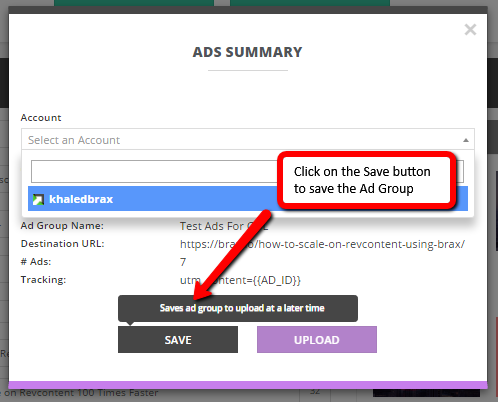Viewport: 498px width, 402px height.
Task: Close the Ads Summary dialog
Action: [x=470, y=30]
